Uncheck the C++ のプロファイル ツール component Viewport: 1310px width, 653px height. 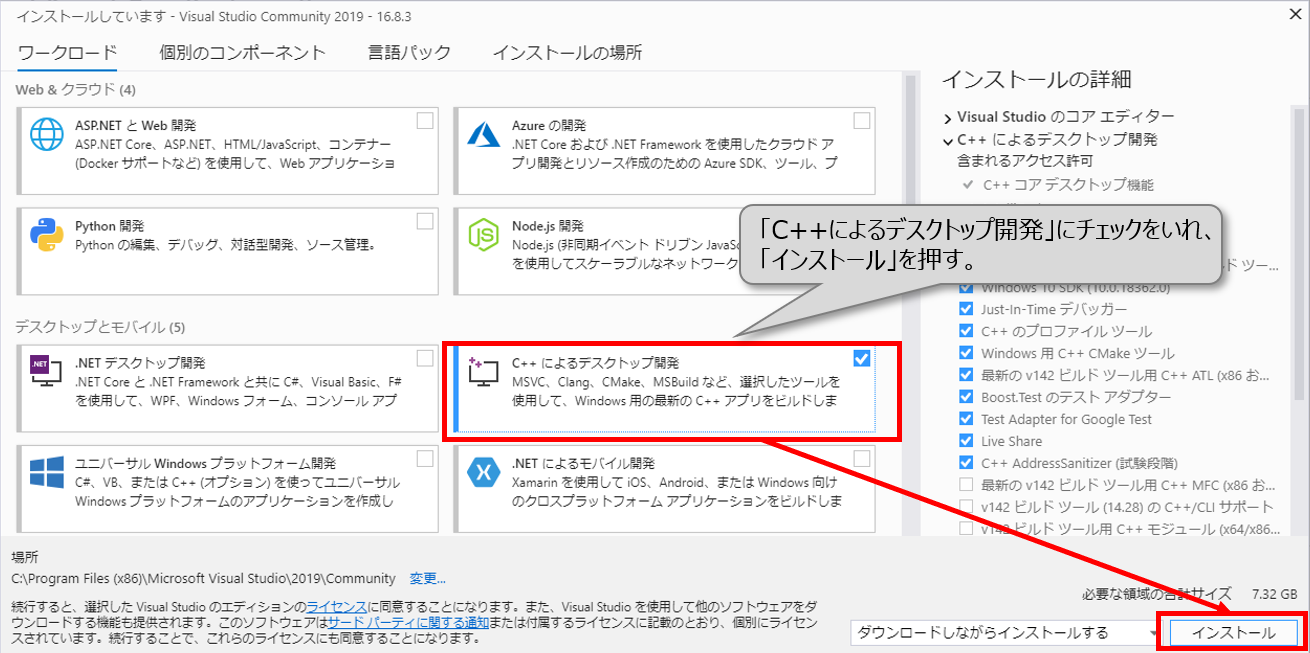[x=966, y=331]
